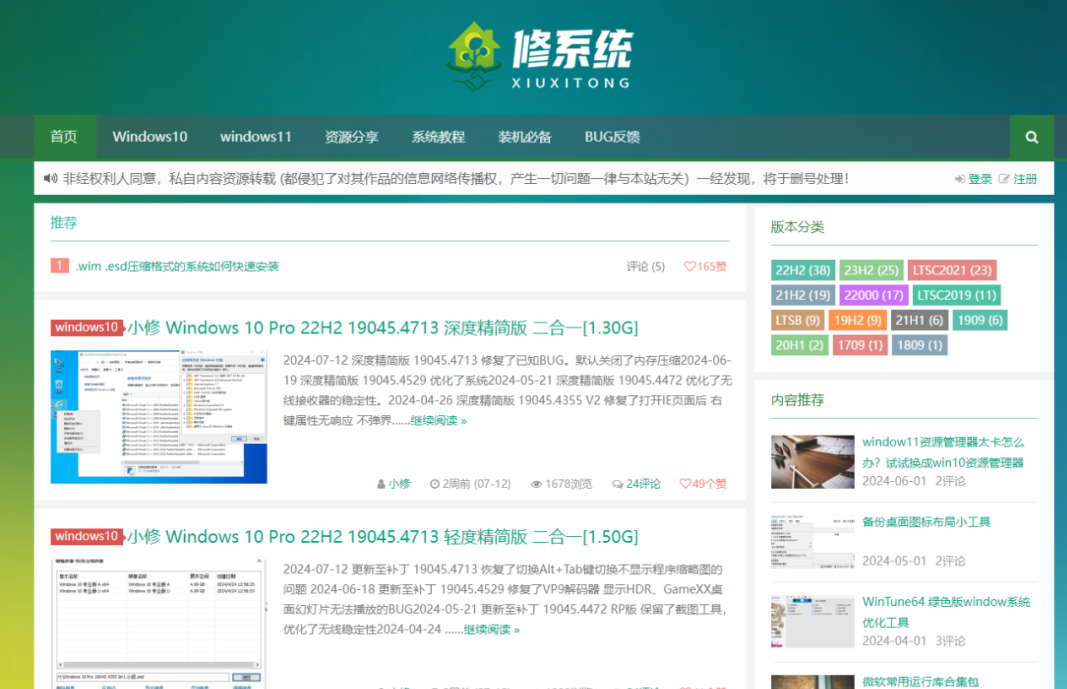The height and width of the screenshot is (689, 1067).
Task: Click 继续阅读 on the 轻度精简版 post
Action: (491, 629)
